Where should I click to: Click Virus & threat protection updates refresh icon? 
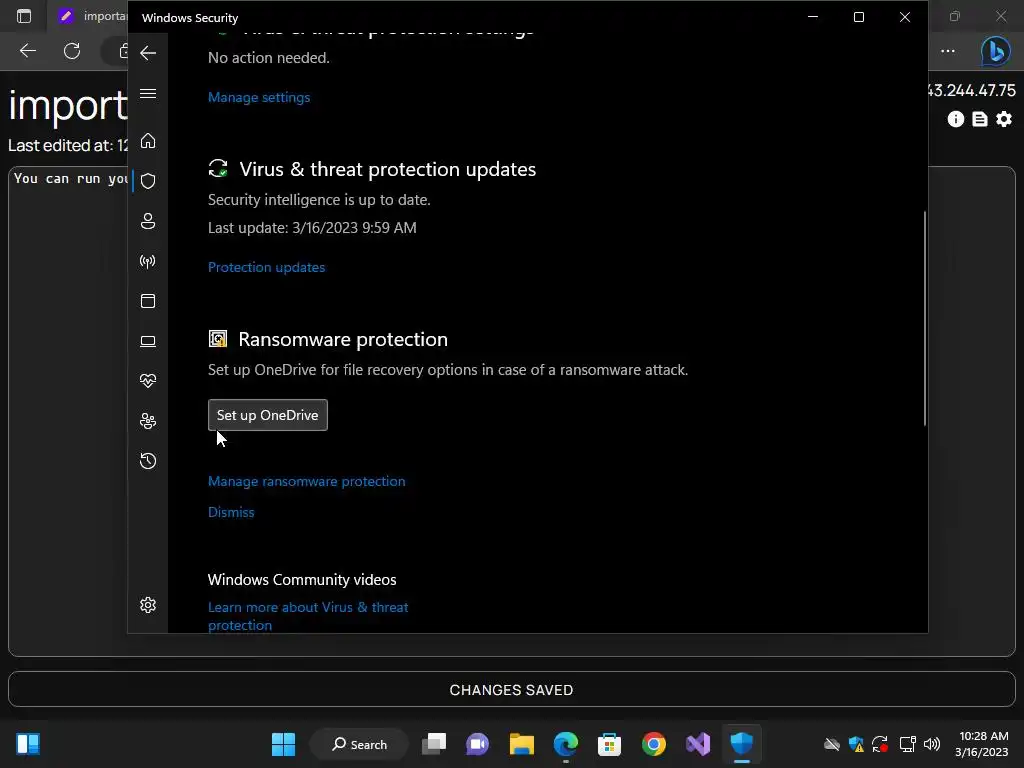[x=217, y=168]
